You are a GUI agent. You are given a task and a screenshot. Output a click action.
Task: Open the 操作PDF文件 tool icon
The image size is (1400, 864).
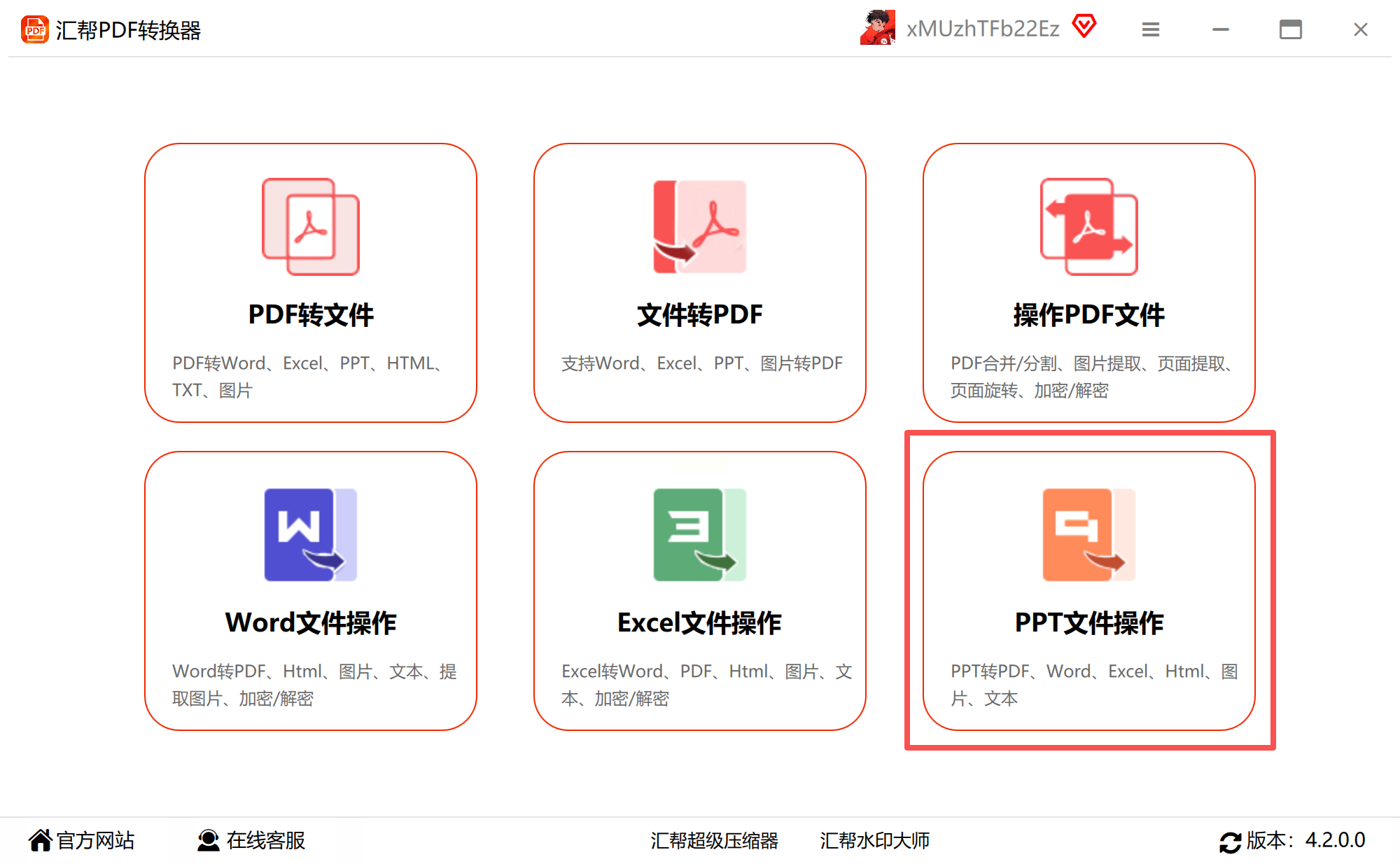pyautogui.click(x=1088, y=226)
